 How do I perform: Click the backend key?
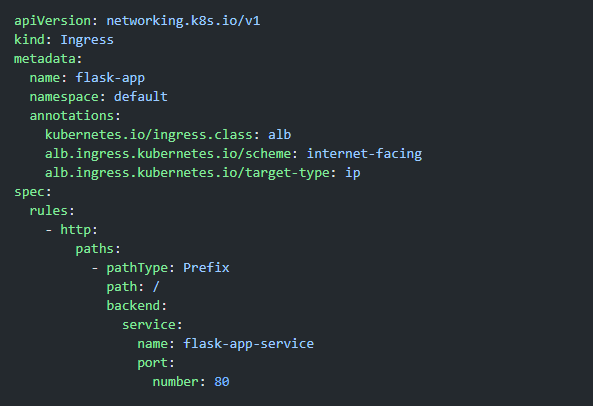point(133,305)
